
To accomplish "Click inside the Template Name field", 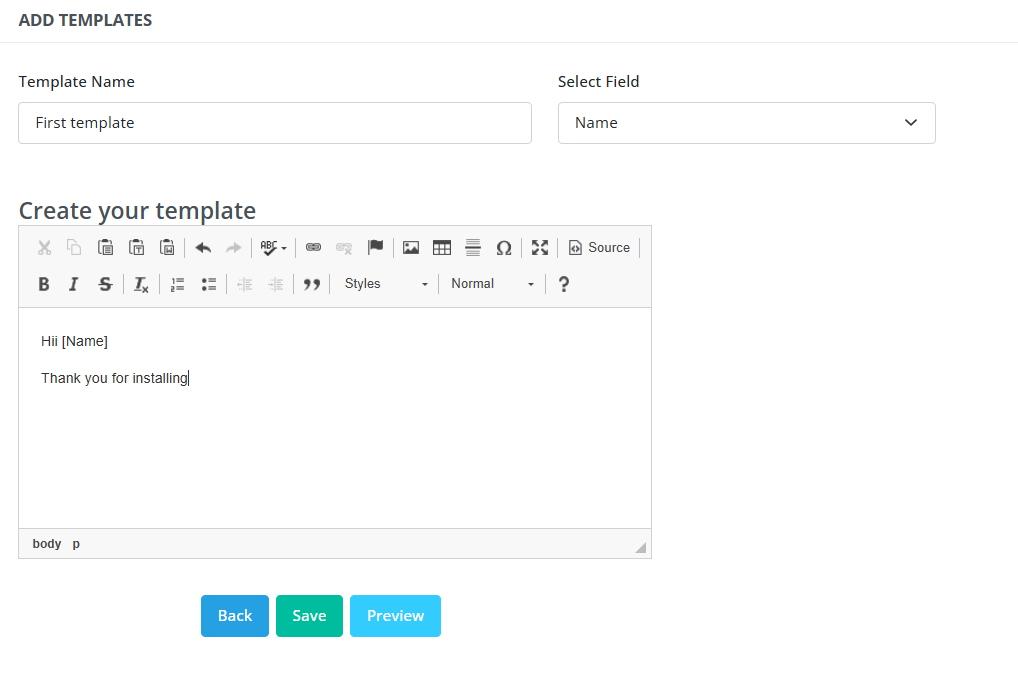I will (x=274, y=122).
